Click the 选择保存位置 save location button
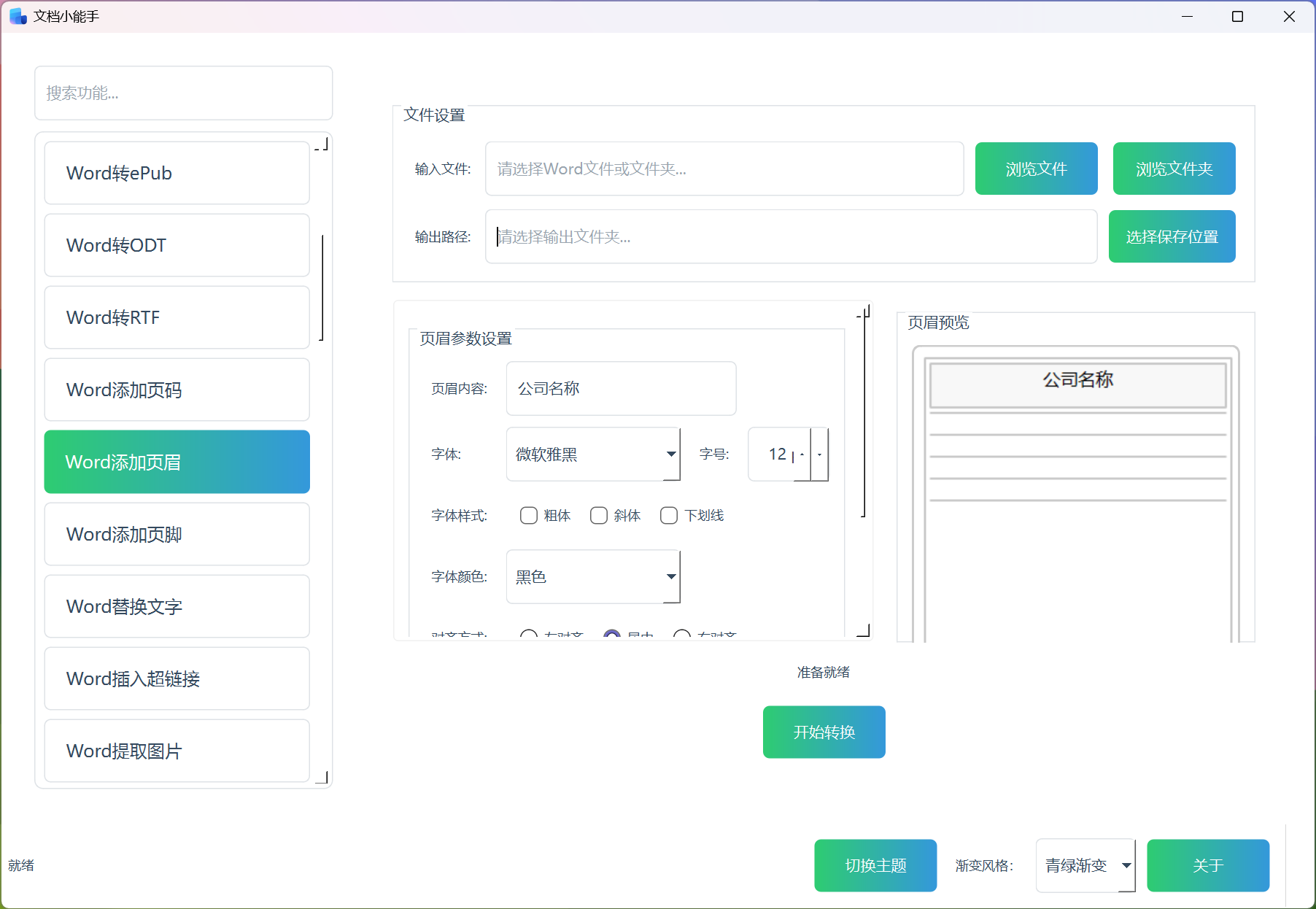The width and height of the screenshot is (1316, 909). coord(1171,236)
